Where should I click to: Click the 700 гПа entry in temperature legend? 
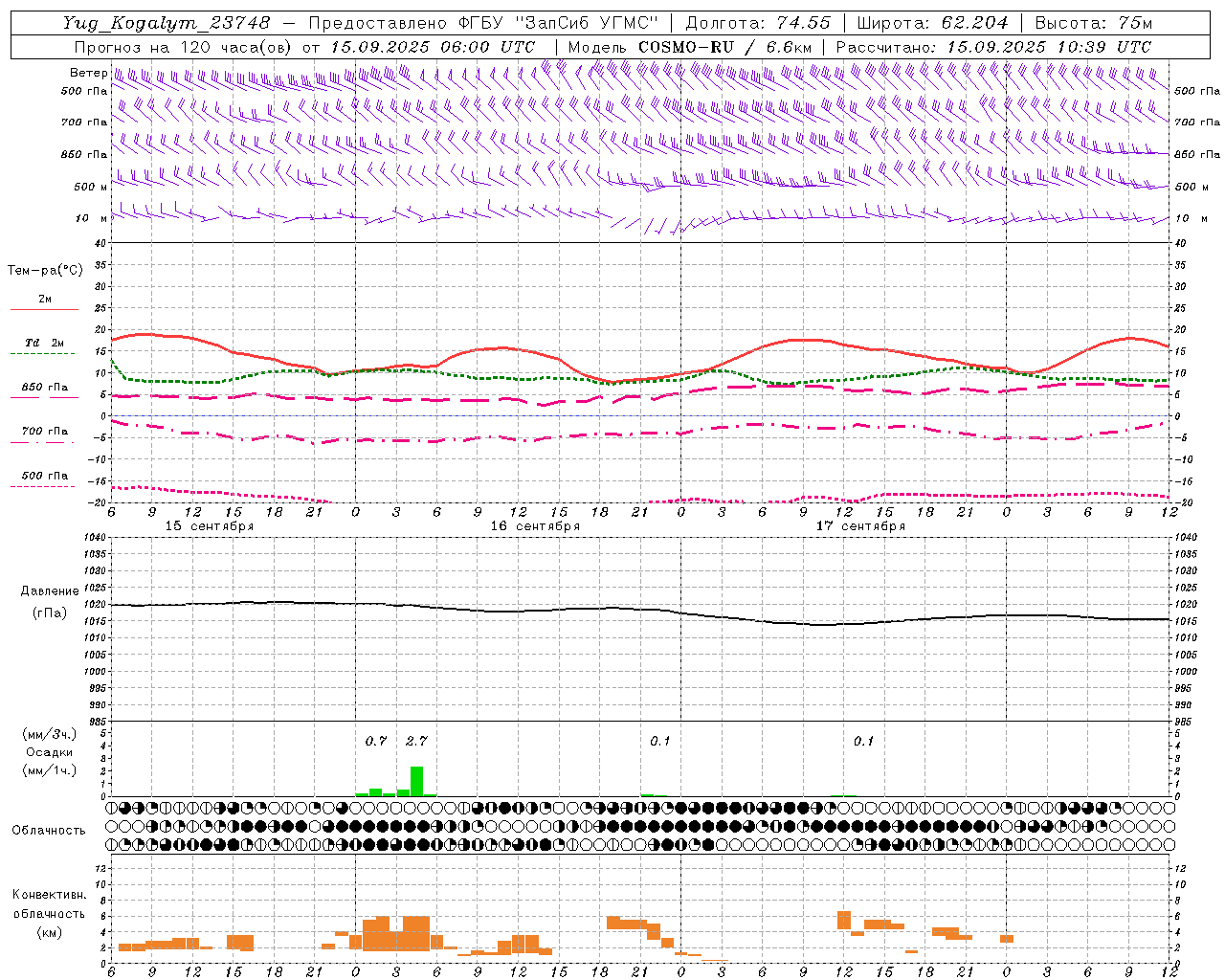pyautogui.click(x=45, y=432)
